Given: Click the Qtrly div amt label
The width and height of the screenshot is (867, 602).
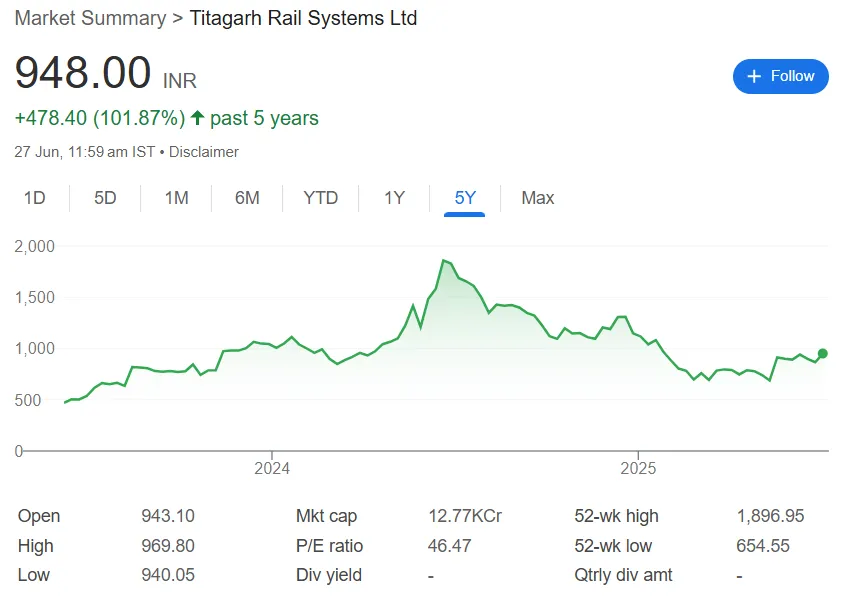Looking at the screenshot, I should [x=623, y=575].
